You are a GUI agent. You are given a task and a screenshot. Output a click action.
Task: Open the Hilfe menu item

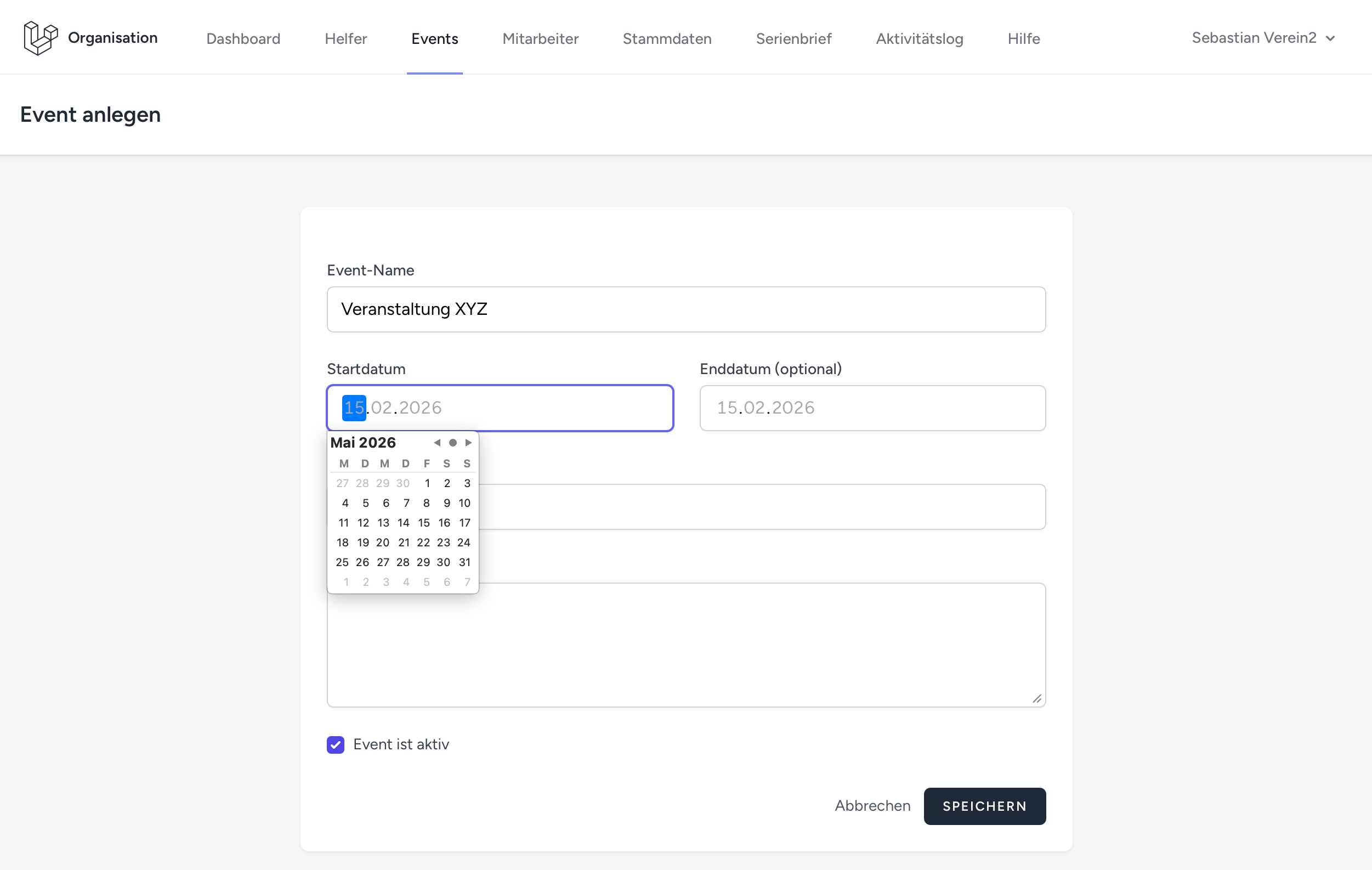(x=1023, y=39)
